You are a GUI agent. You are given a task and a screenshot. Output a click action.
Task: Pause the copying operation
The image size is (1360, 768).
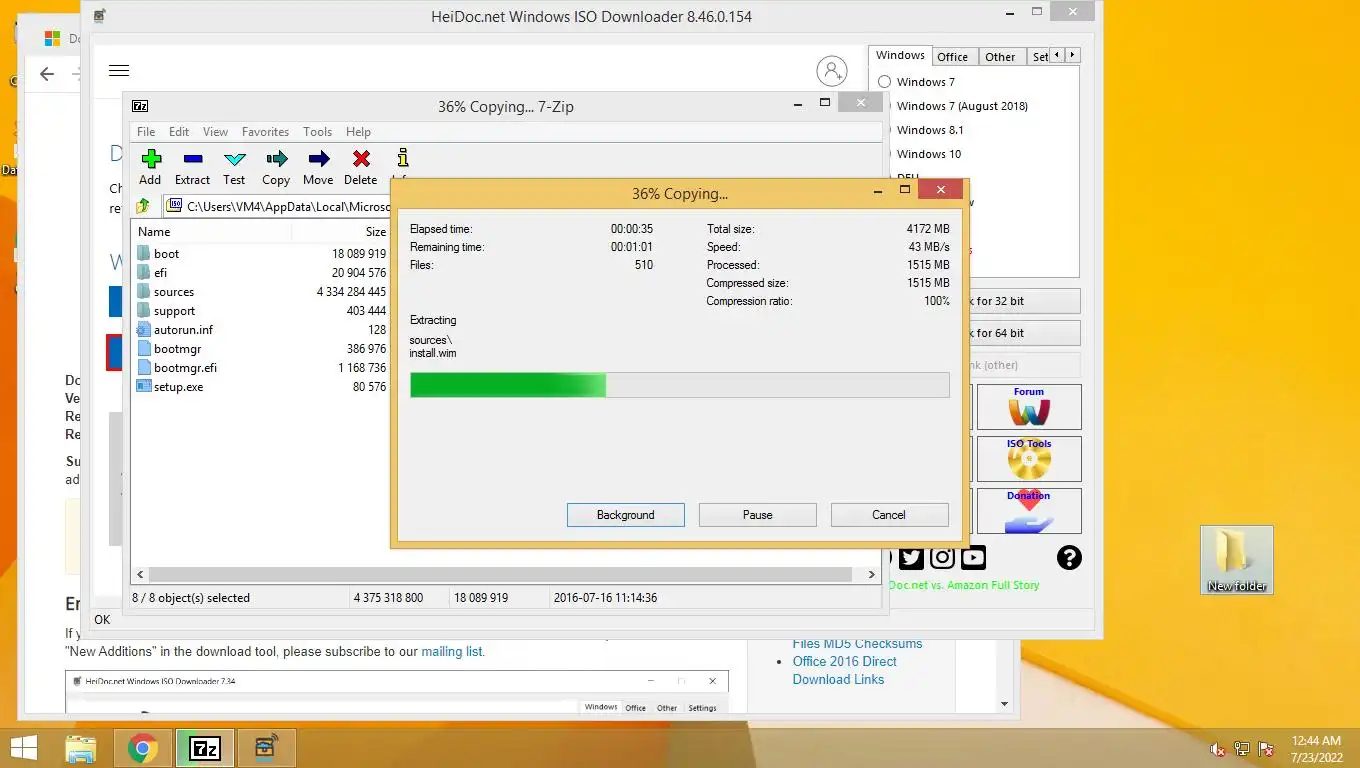click(758, 515)
